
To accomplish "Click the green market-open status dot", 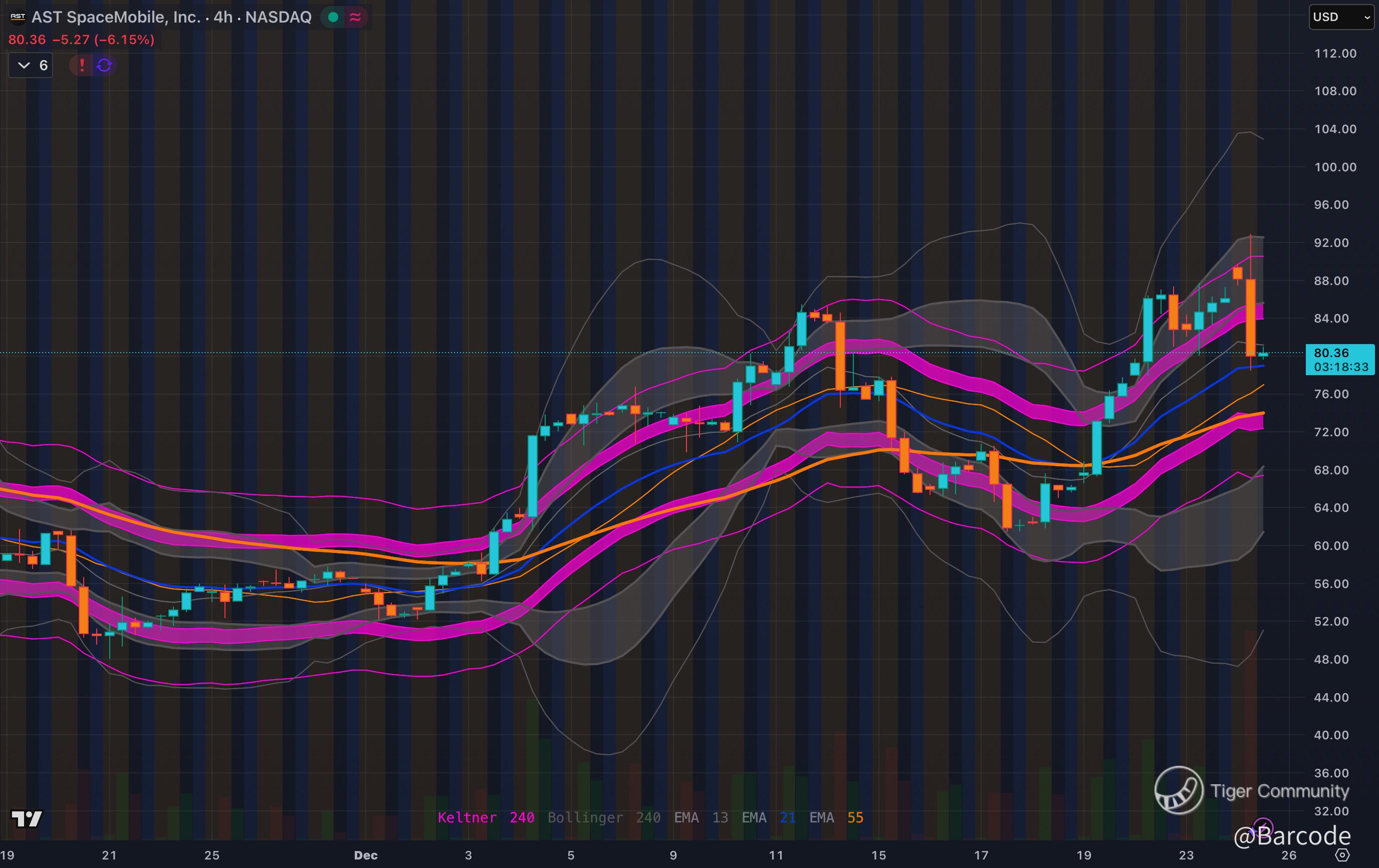I will [333, 18].
